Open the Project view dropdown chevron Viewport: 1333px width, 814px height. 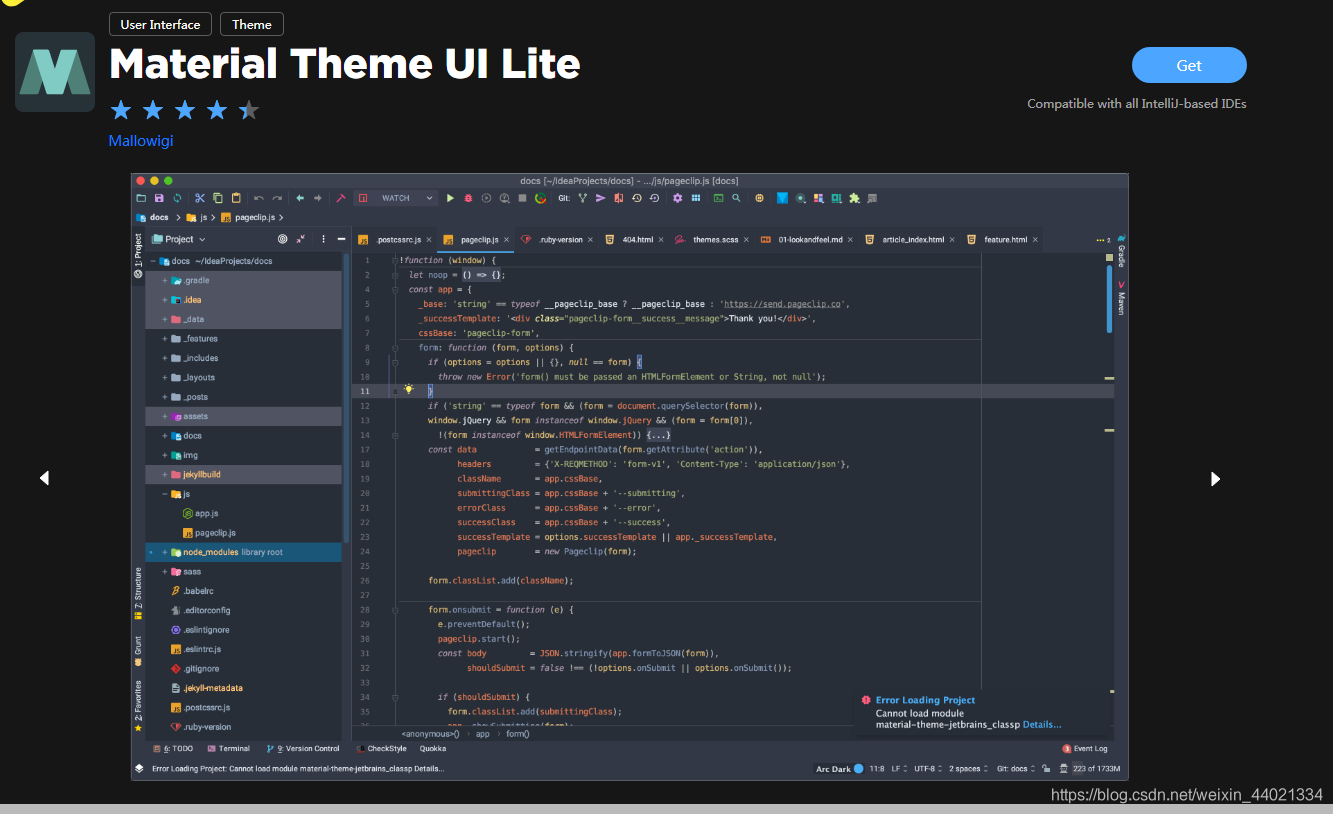coord(202,239)
